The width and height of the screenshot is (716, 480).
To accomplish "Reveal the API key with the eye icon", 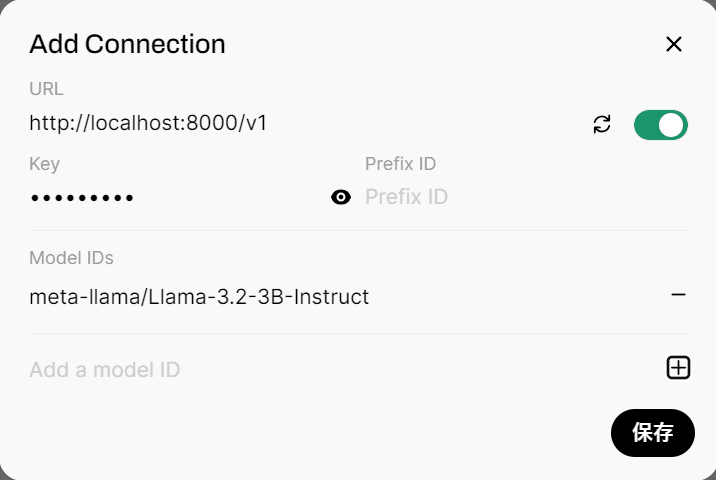I will tap(341, 197).
